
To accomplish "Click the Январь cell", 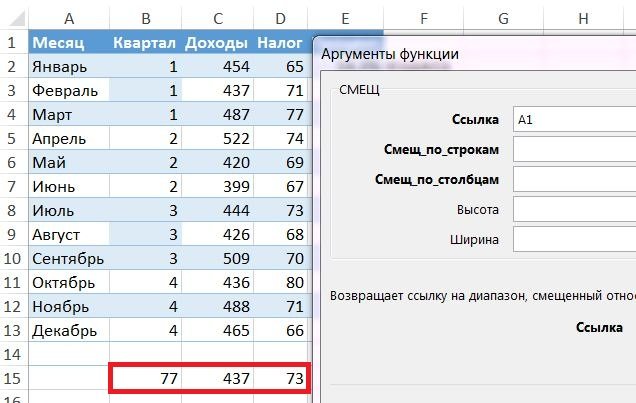I will 68,67.
